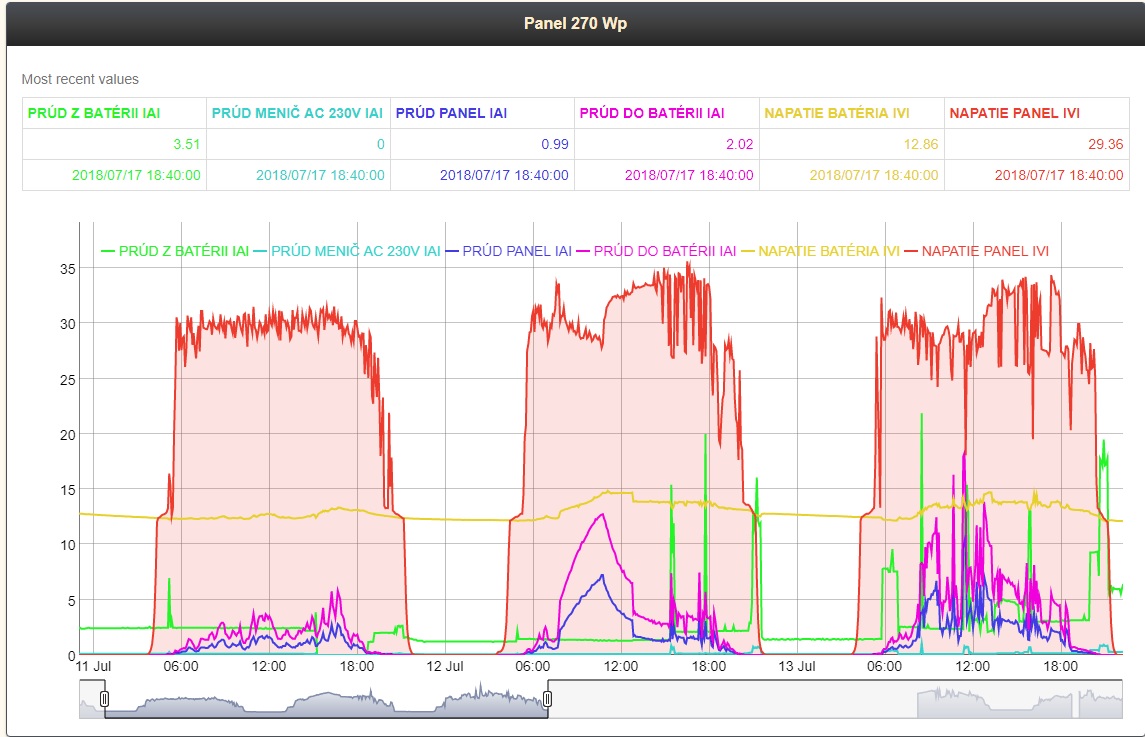
Task: Click the Panel 270 Wp title bar
Action: 575,23
